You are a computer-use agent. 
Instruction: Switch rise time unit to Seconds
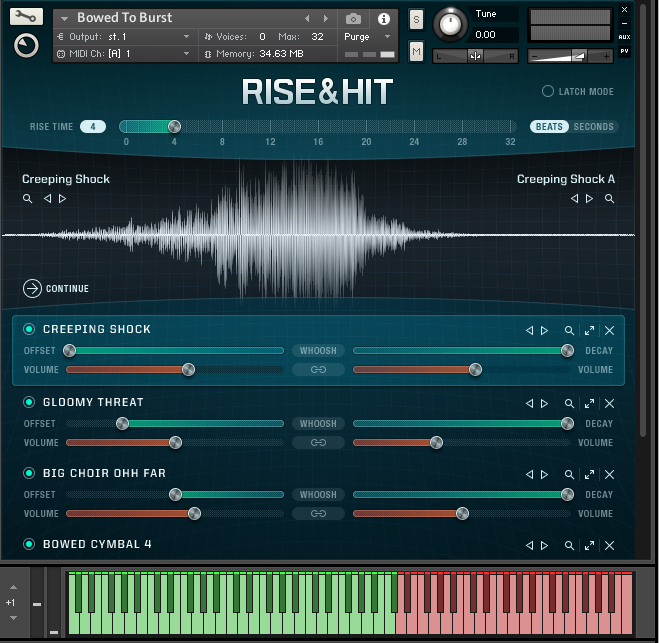(x=593, y=126)
